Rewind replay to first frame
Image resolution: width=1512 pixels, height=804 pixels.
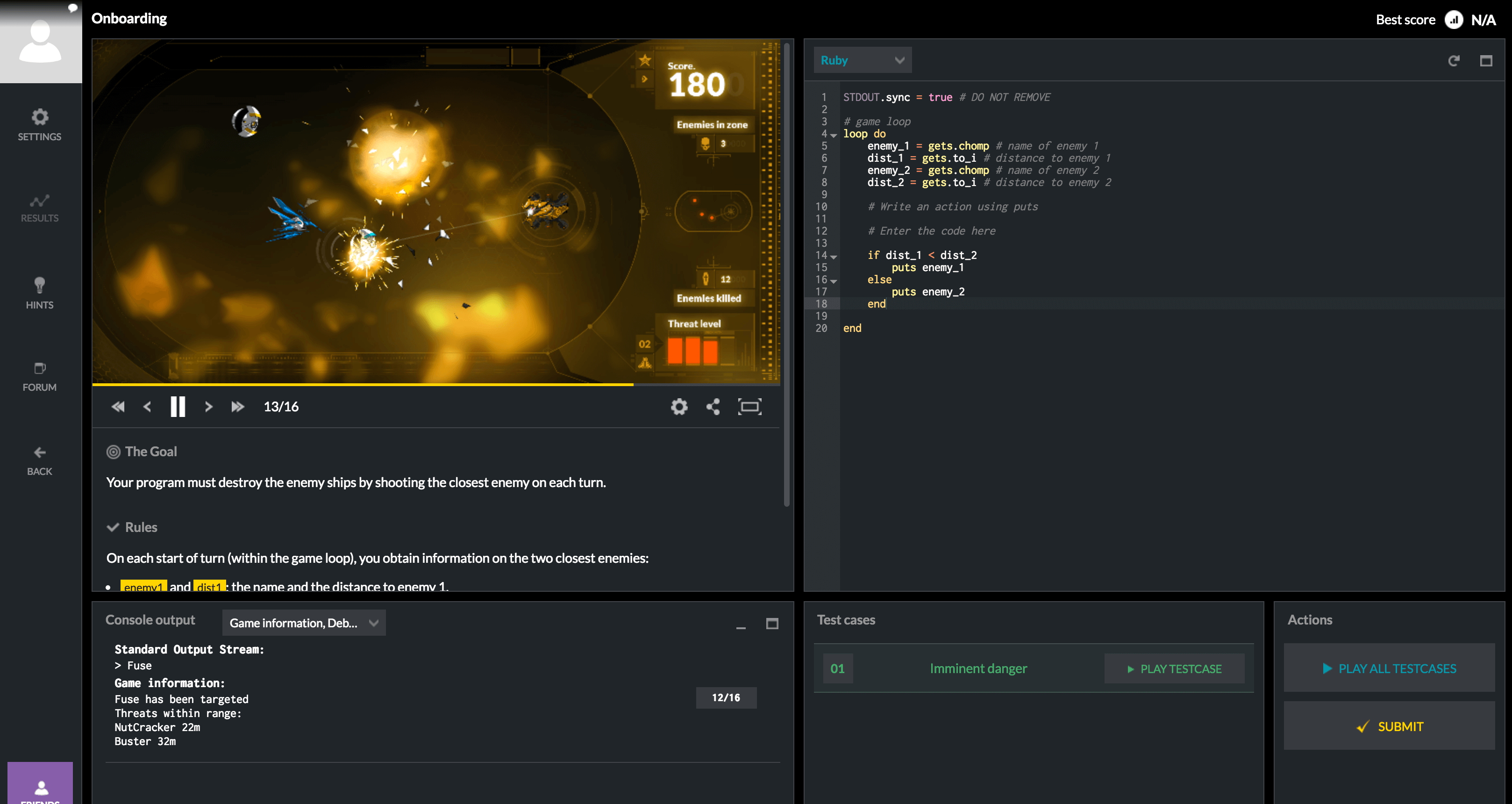point(118,406)
